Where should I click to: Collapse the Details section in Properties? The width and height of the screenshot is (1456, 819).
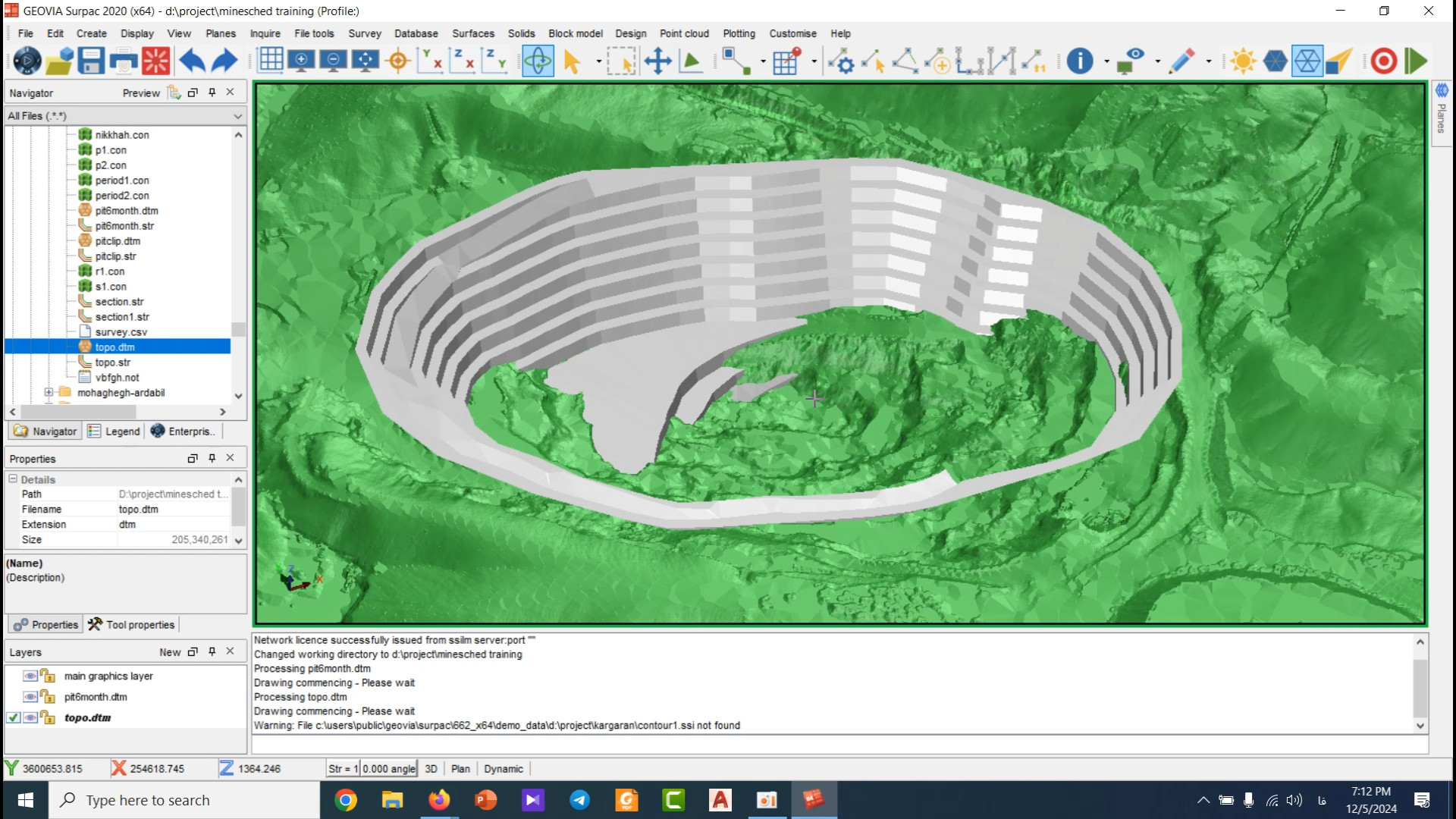tap(13, 479)
